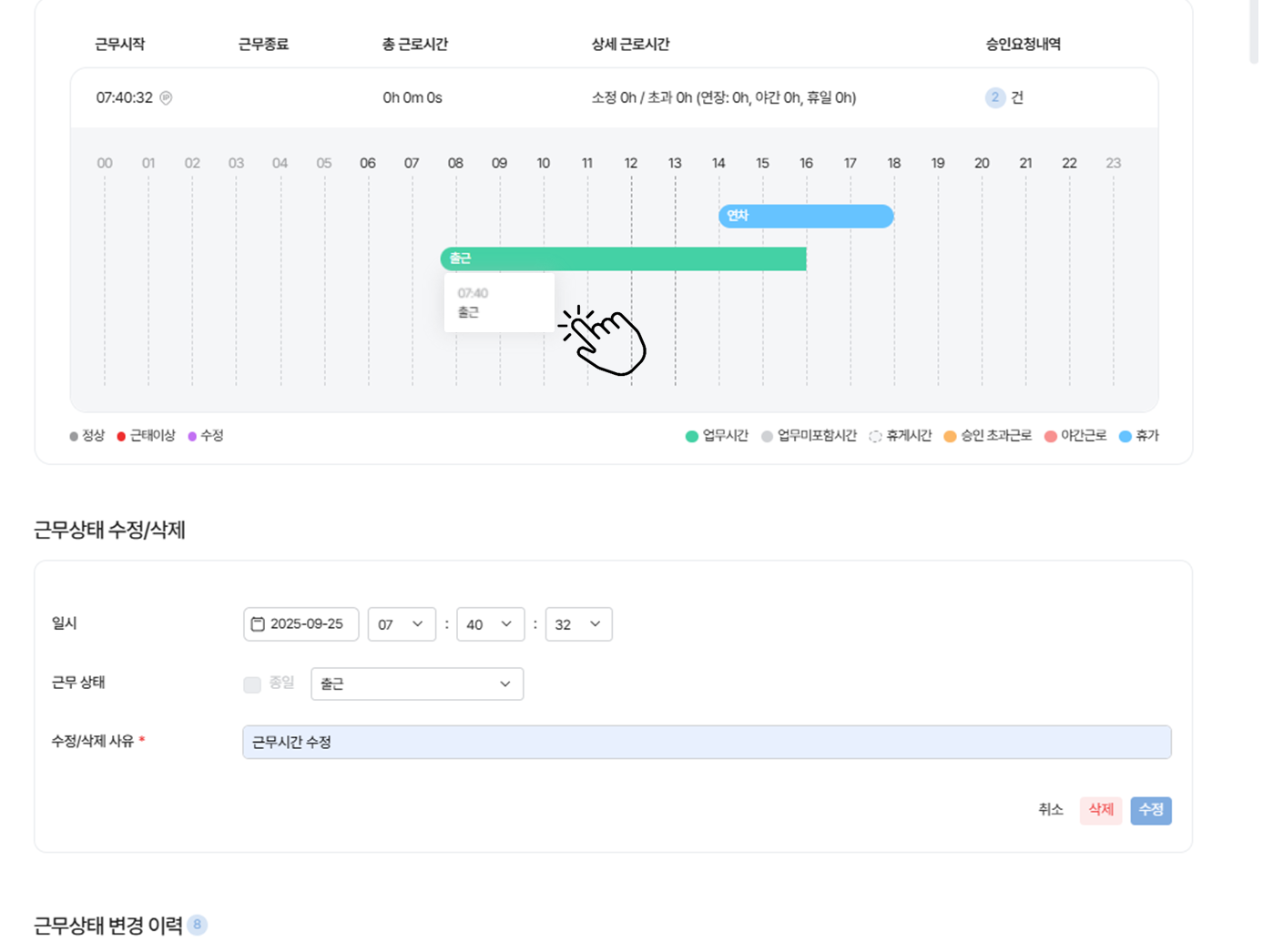The width and height of the screenshot is (1263, 952).
Task: Select the green 출근 bar on the timeline
Action: [624, 259]
